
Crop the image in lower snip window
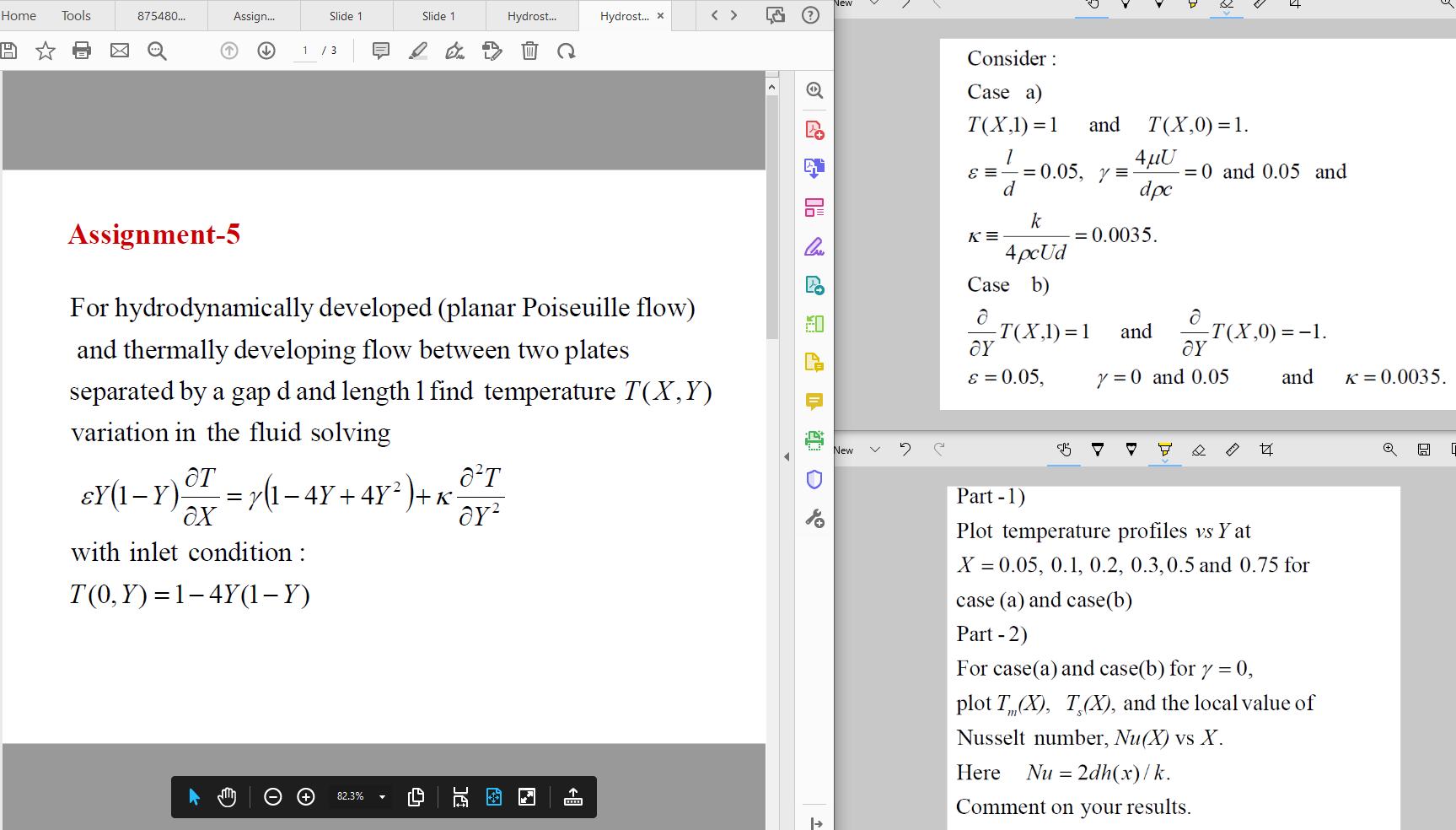1266,450
